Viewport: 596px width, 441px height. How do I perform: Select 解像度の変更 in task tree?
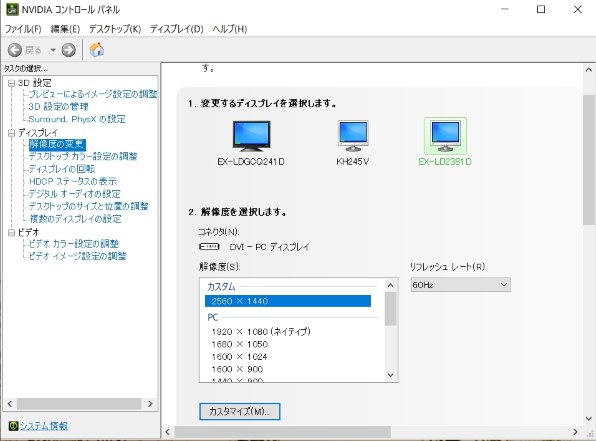57,144
